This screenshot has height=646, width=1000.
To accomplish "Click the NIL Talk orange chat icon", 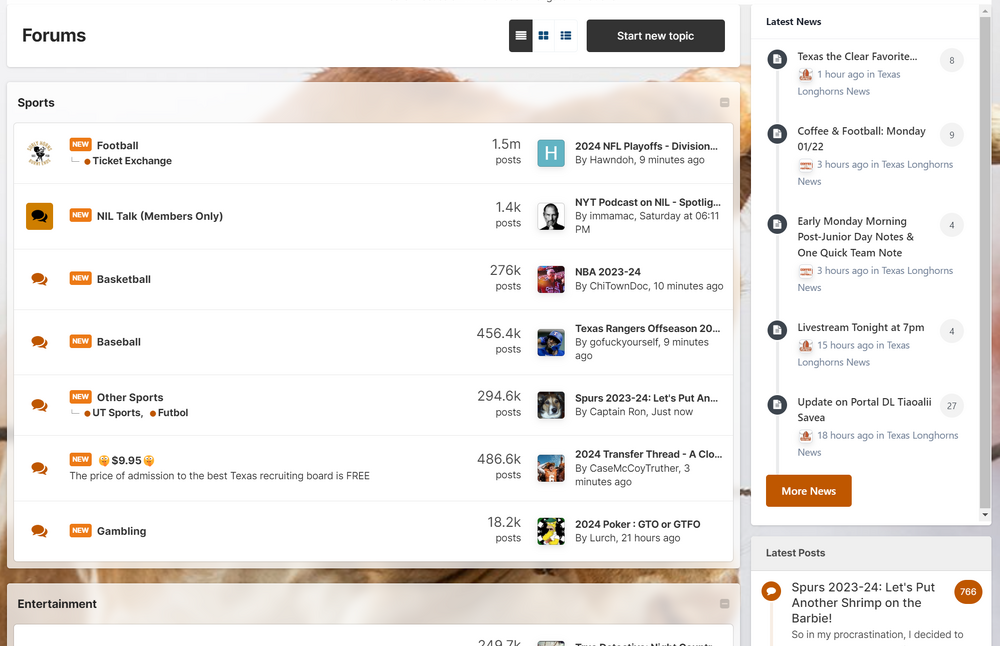I will coord(40,216).
